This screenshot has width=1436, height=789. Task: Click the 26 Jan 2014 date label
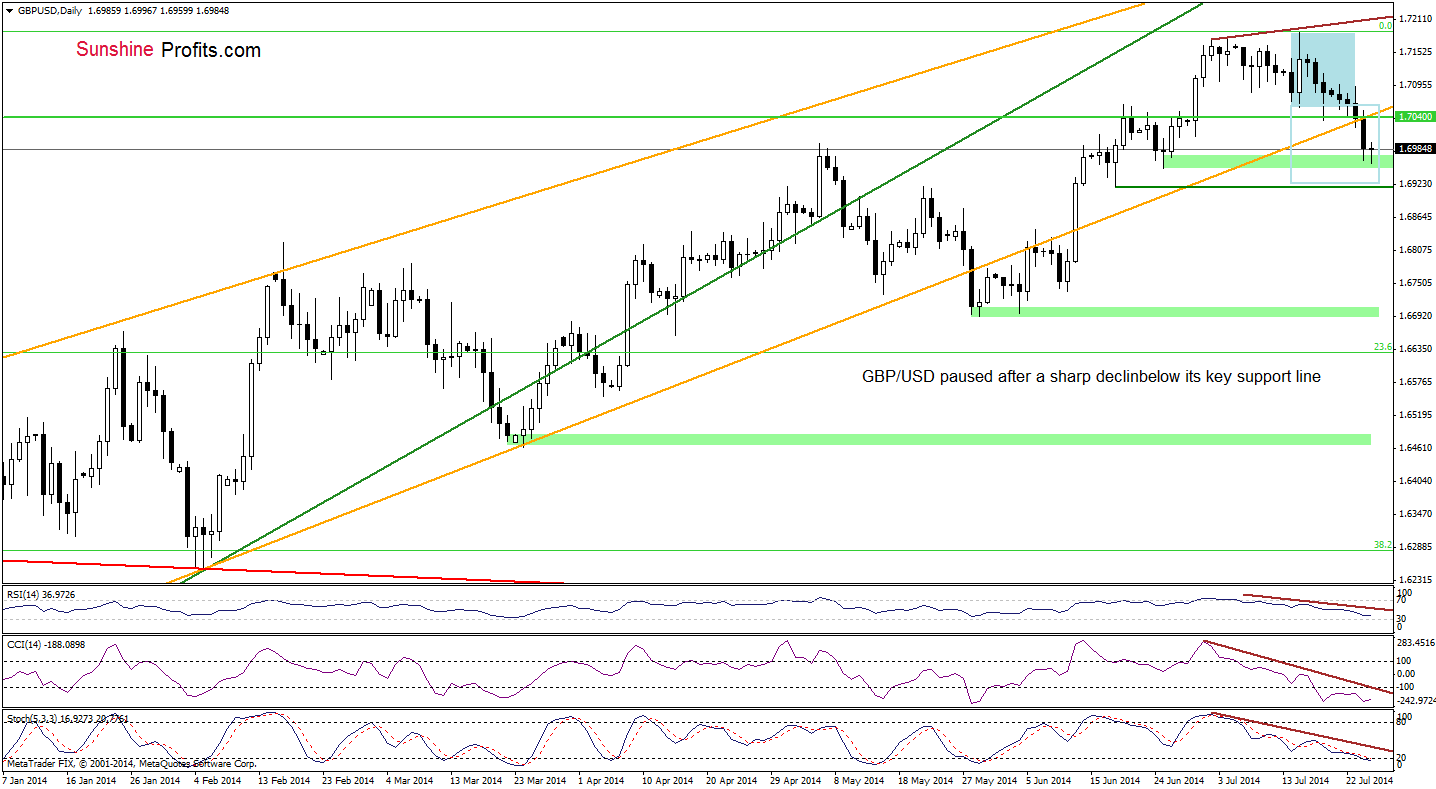click(156, 779)
